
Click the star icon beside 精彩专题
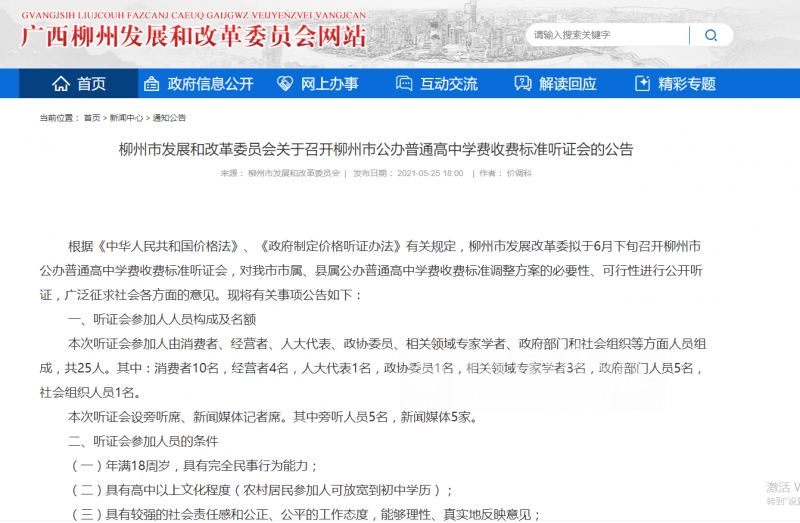tap(643, 84)
